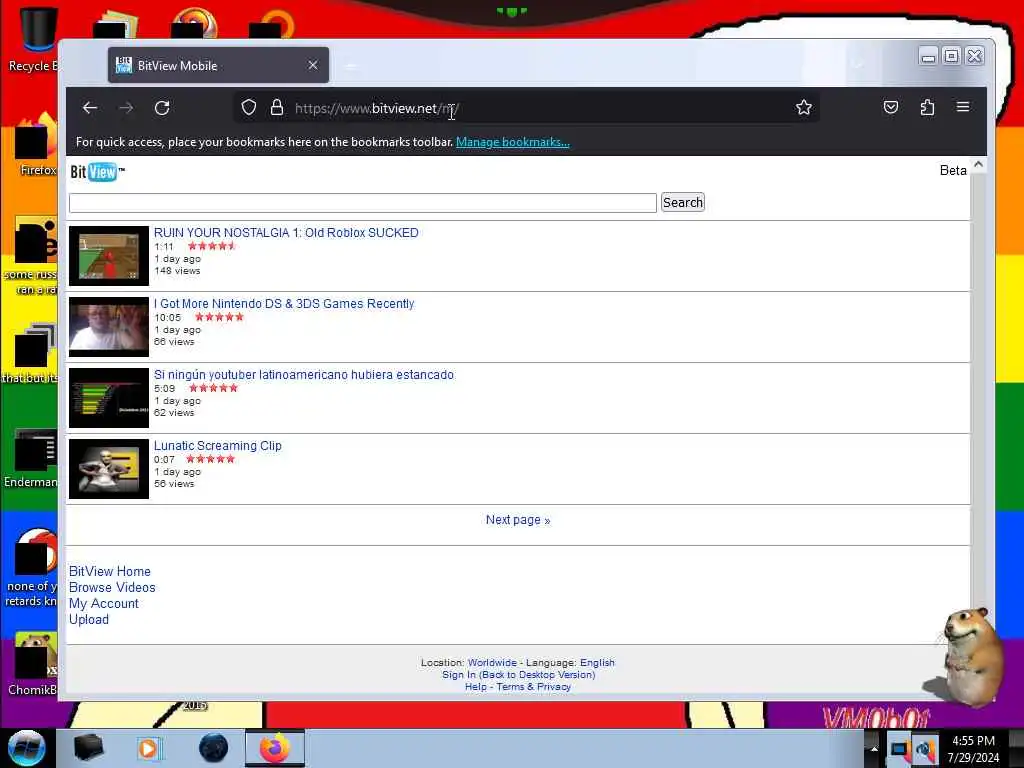Click the 148 views text

click(177, 270)
